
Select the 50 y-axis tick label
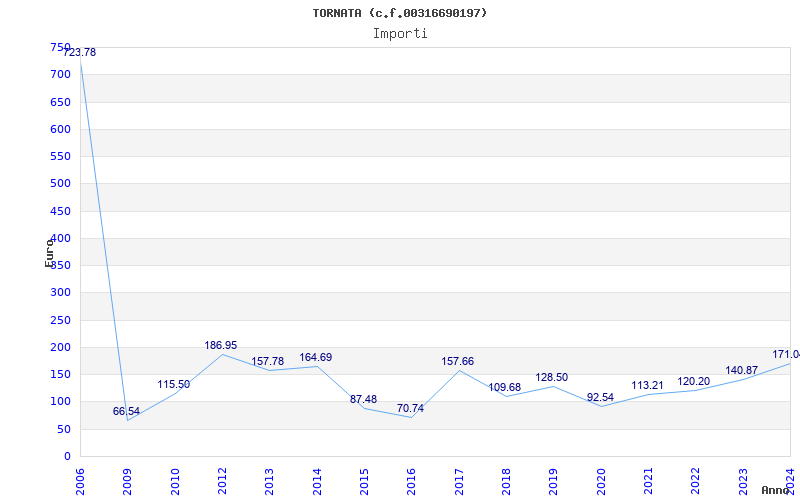click(x=64, y=430)
